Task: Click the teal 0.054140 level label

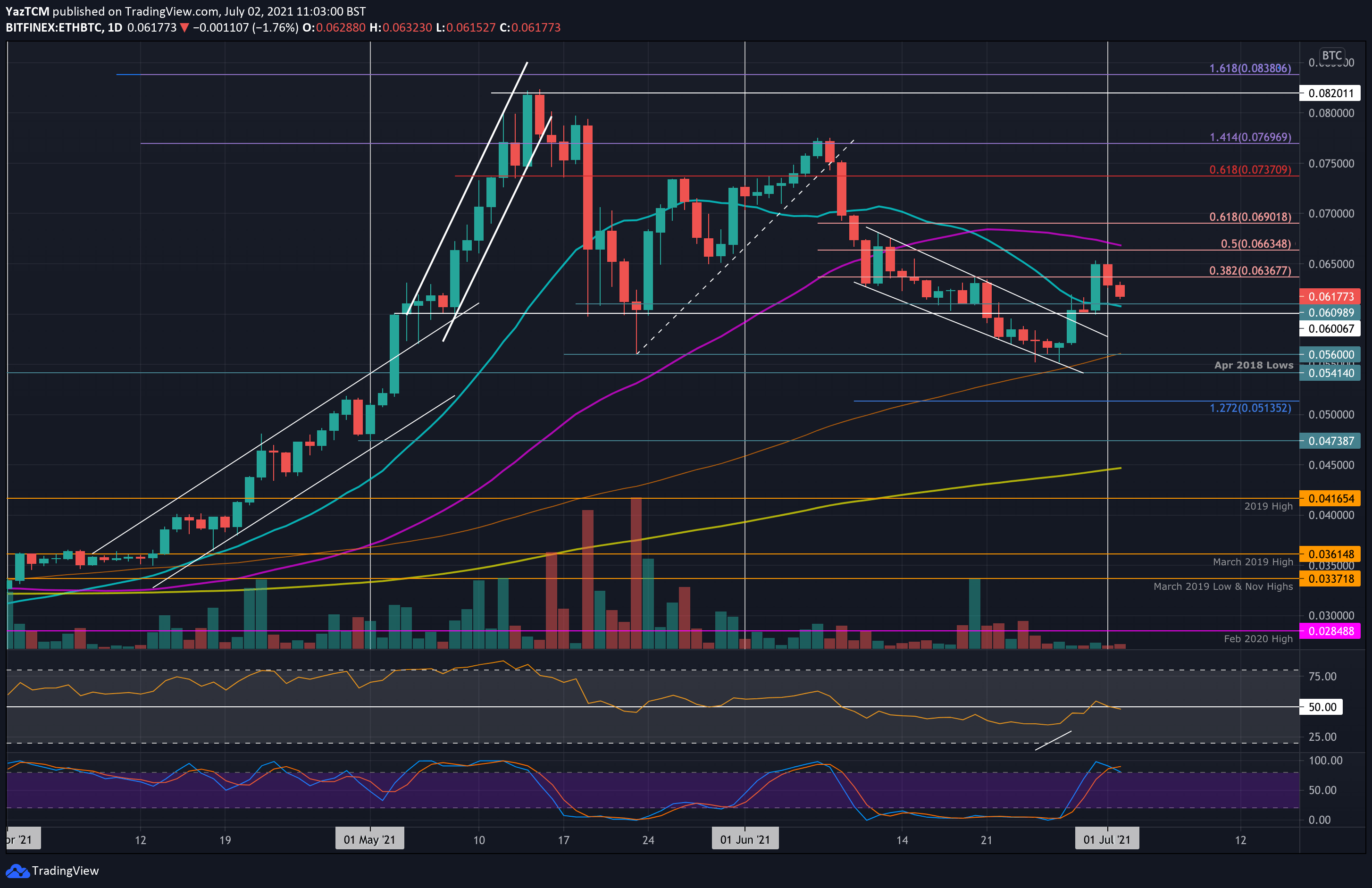Action: point(1330,373)
